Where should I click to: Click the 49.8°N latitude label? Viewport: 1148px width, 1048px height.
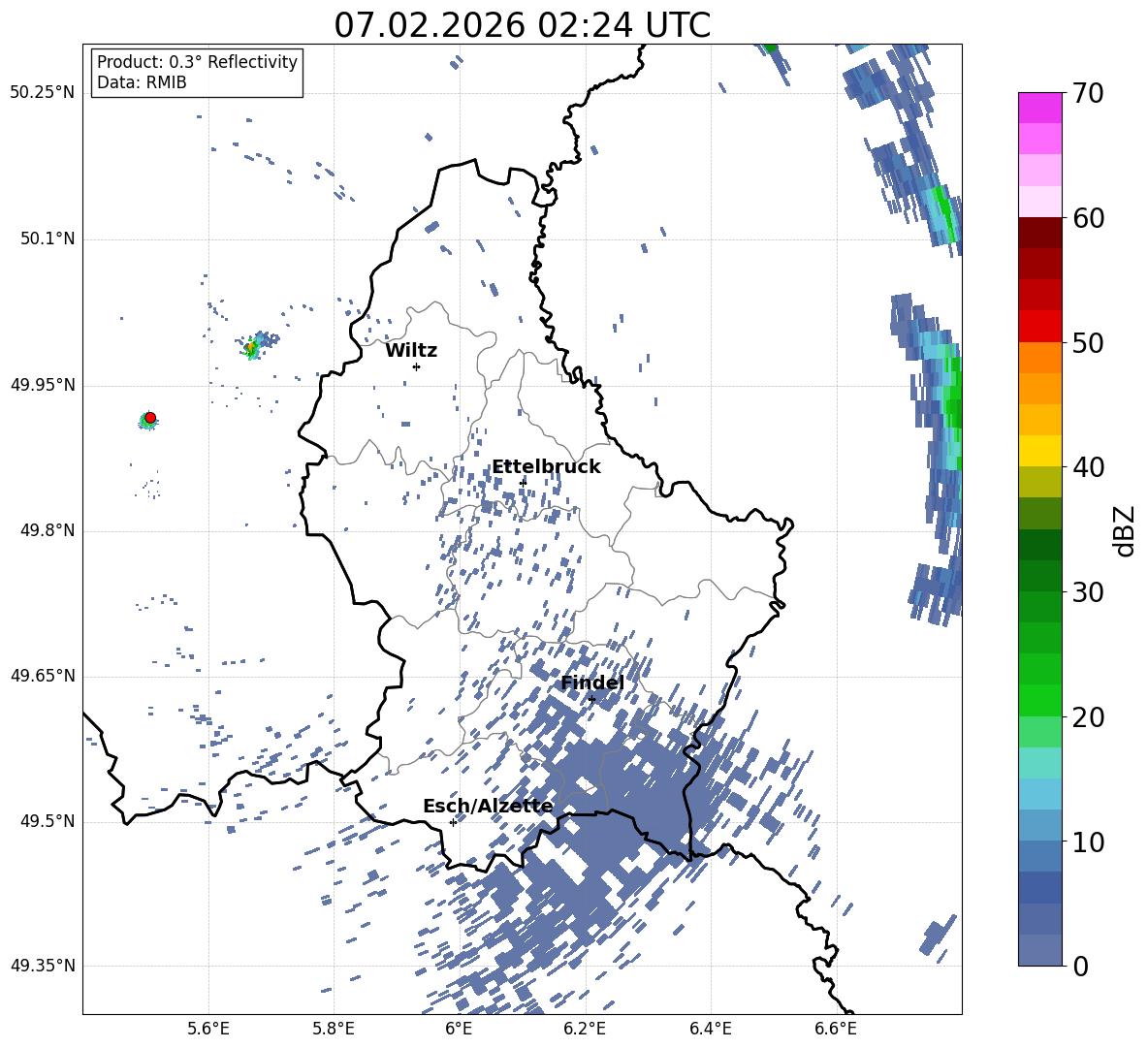47,530
